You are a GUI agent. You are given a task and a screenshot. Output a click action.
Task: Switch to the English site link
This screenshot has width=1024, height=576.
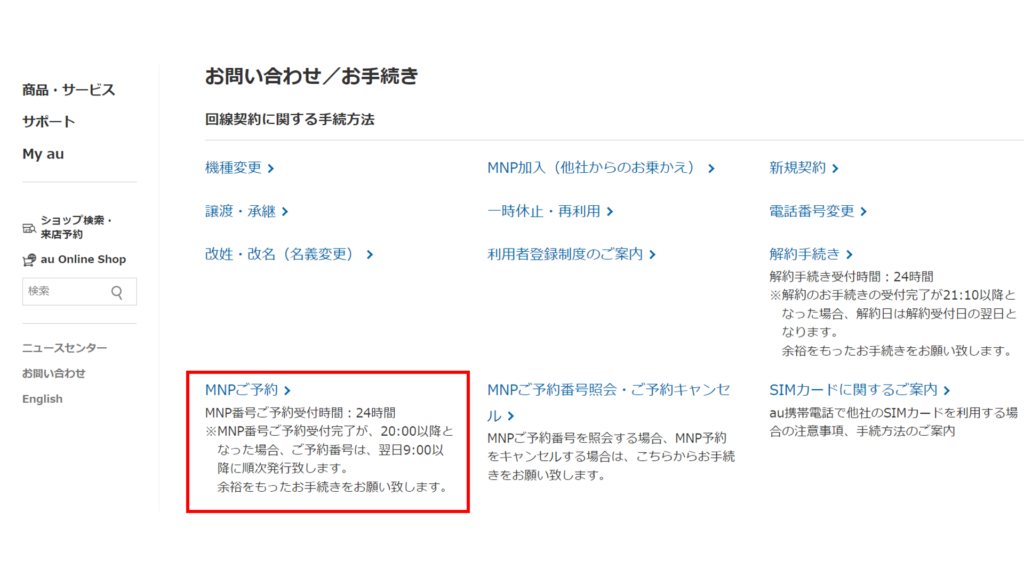coord(42,399)
